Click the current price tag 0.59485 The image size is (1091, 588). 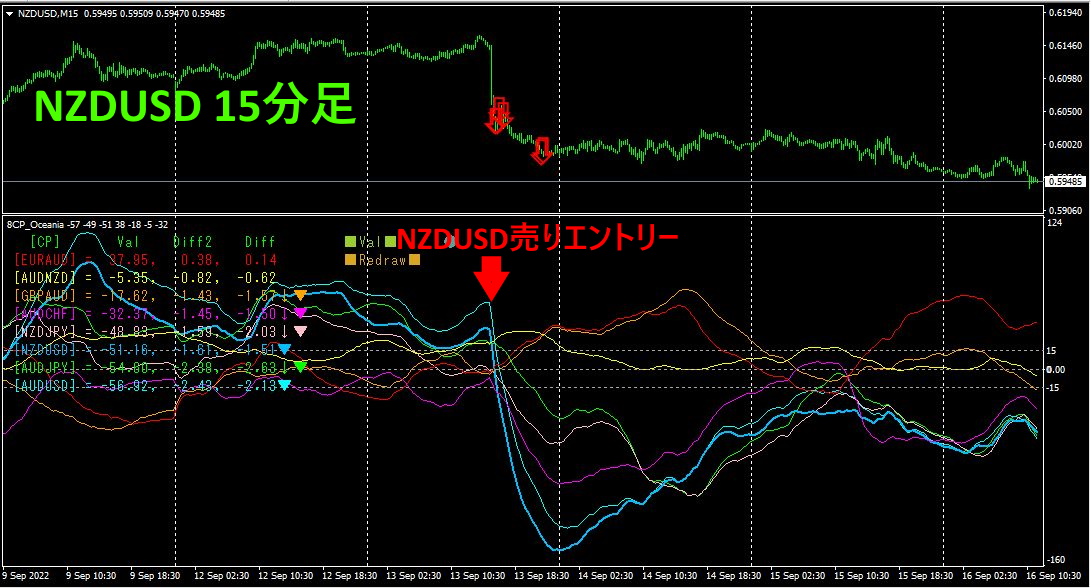(x=1065, y=182)
